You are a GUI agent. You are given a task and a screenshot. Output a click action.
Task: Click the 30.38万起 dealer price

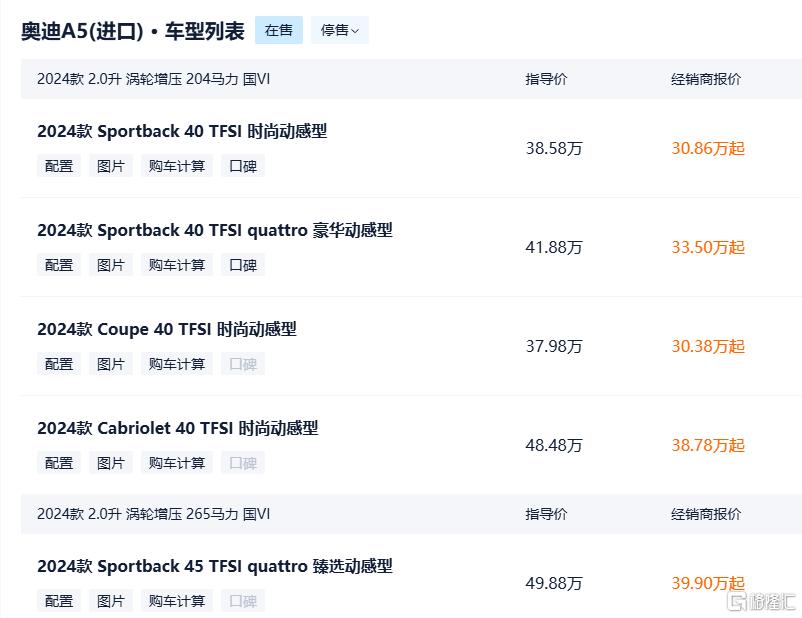click(x=708, y=346)
